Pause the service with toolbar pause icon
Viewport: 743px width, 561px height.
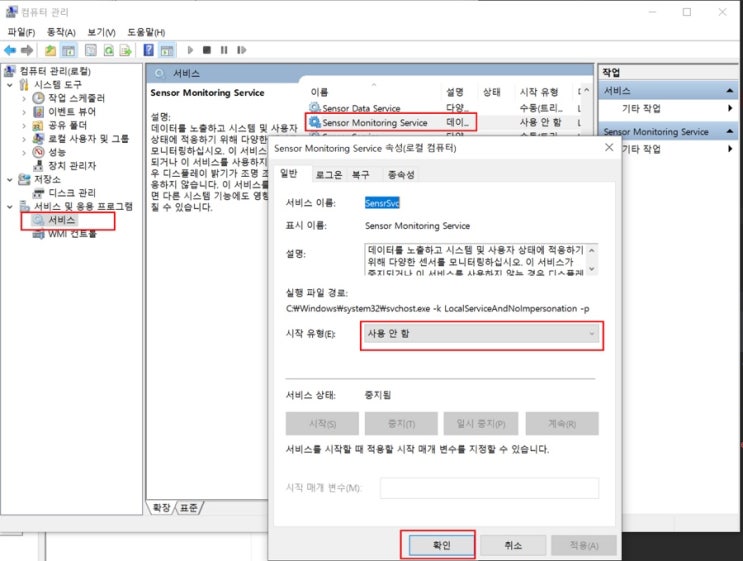pos(224,50)
